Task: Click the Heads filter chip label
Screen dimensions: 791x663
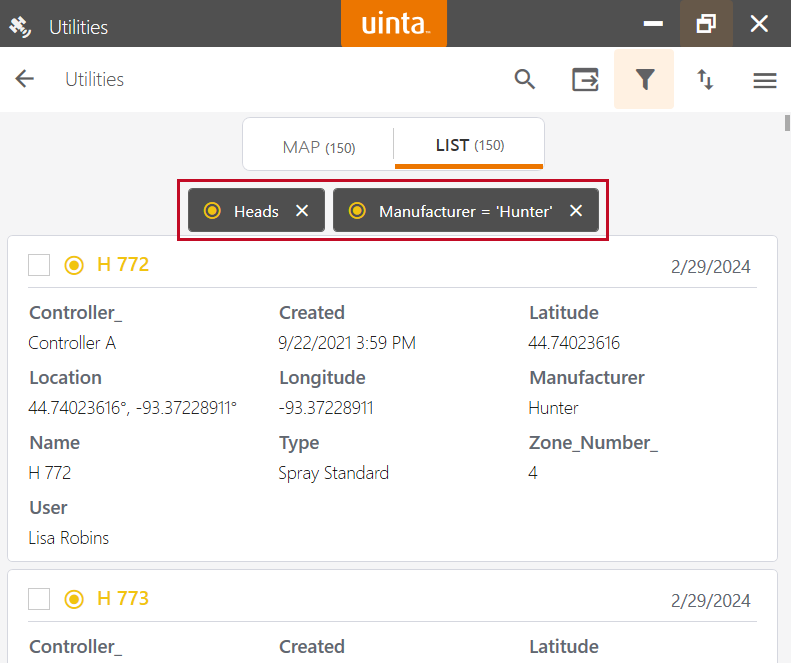Action: (256, 211)
